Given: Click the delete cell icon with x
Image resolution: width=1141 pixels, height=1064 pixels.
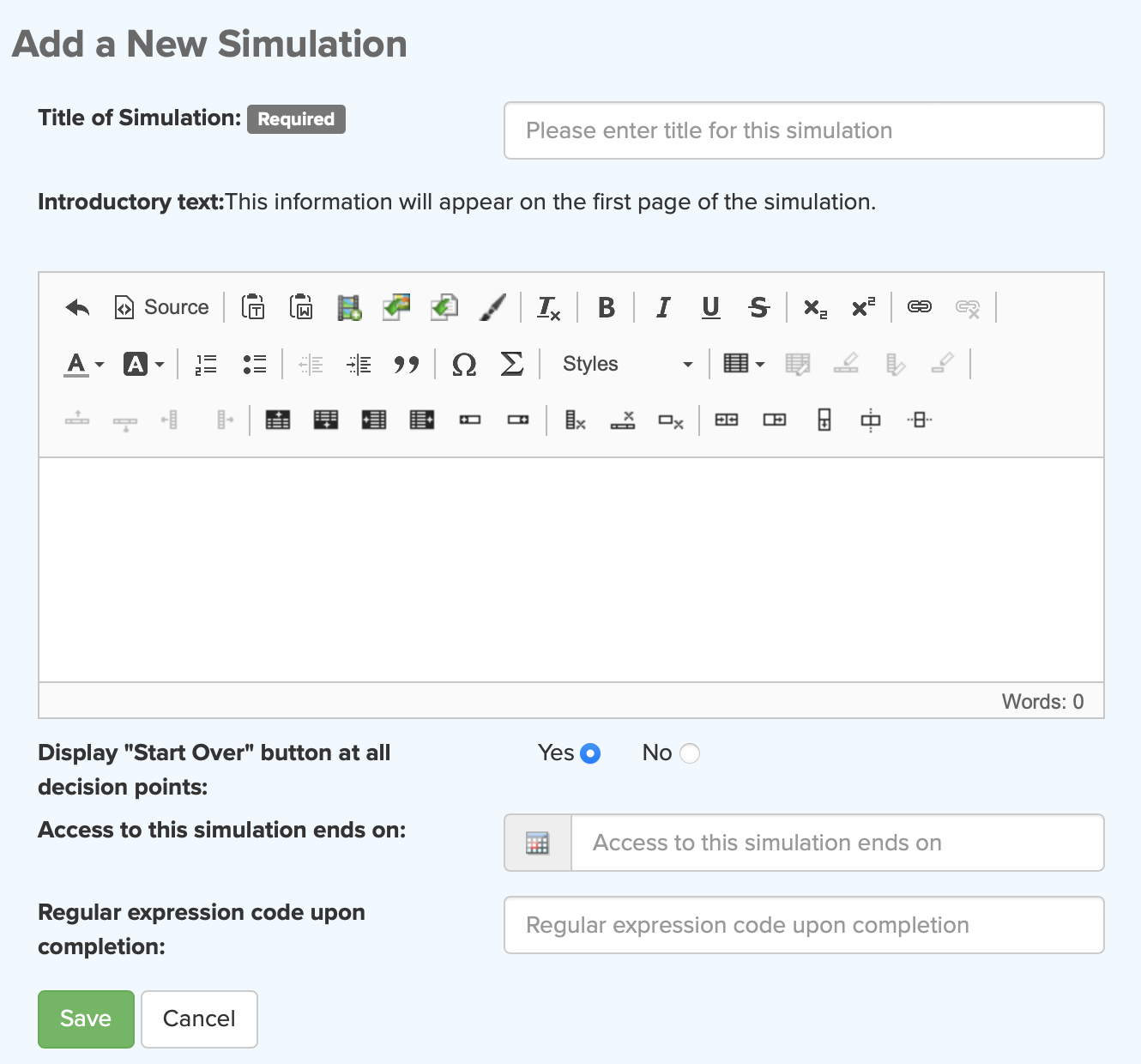Looking at the screenshot, I should [x=671, y=420].
